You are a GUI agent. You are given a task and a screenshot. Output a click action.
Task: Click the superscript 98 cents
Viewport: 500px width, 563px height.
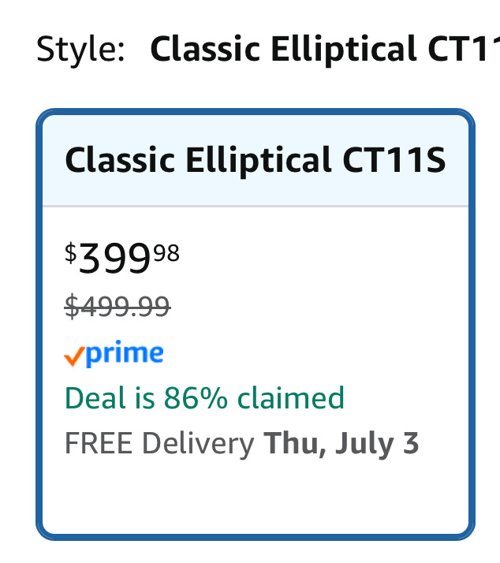click(167, 253)
